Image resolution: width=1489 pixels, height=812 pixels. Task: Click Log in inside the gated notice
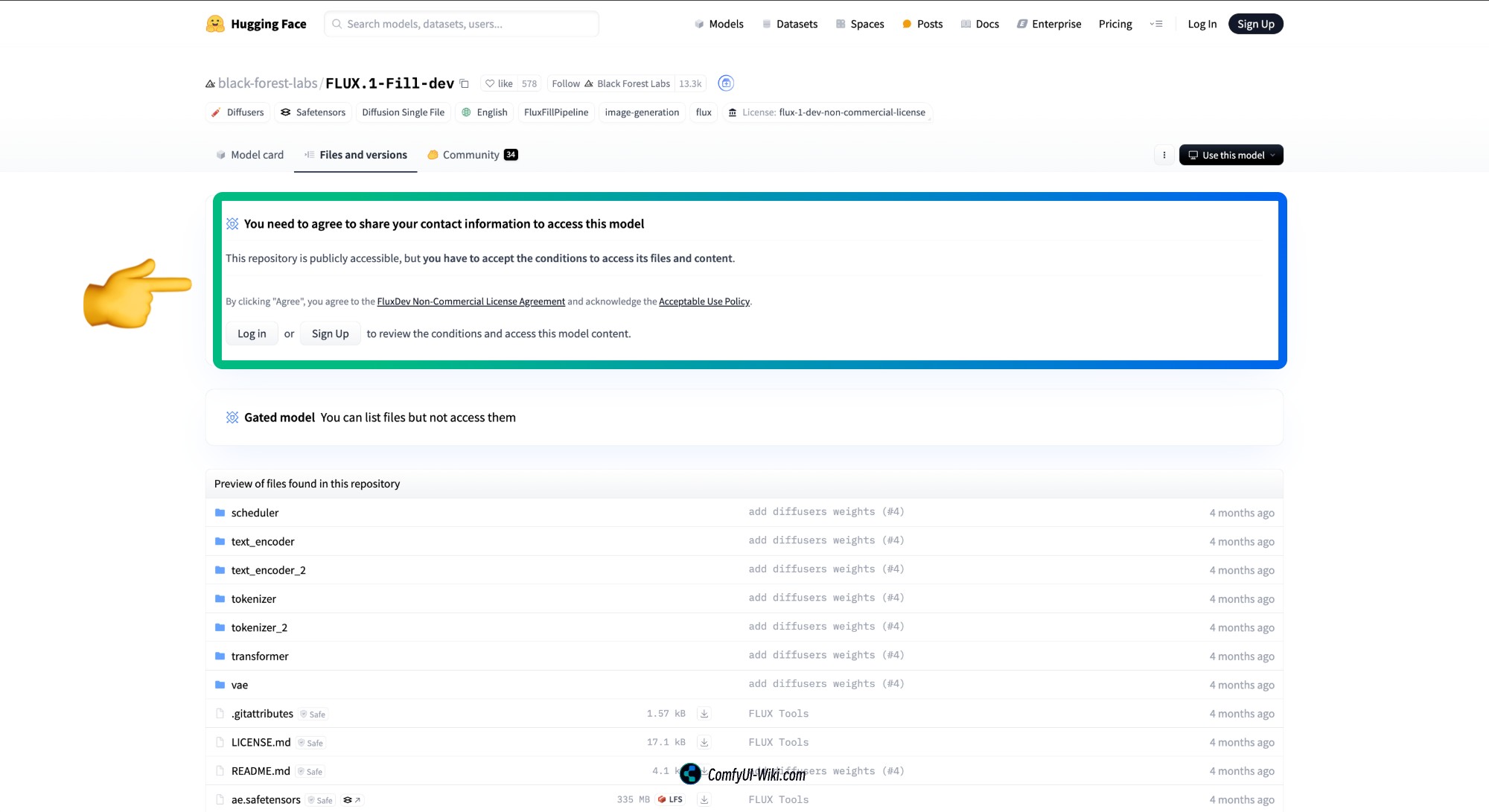point(252,333)
